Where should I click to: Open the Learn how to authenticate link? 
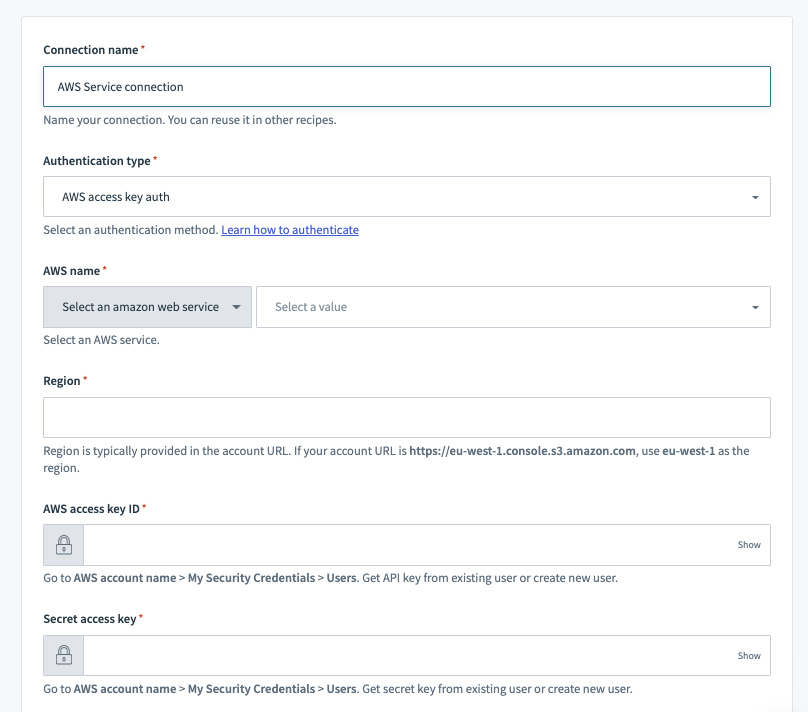click(291, 229)
